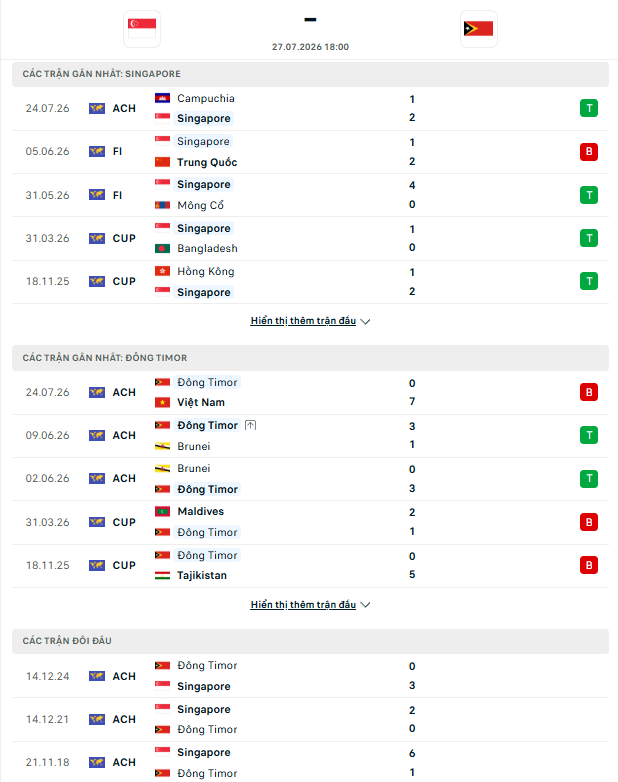The height and width of the screenshot is (782, 618).
Task: Open the Hồng Kông vs Singapore match row
Action: coord(310,282)
